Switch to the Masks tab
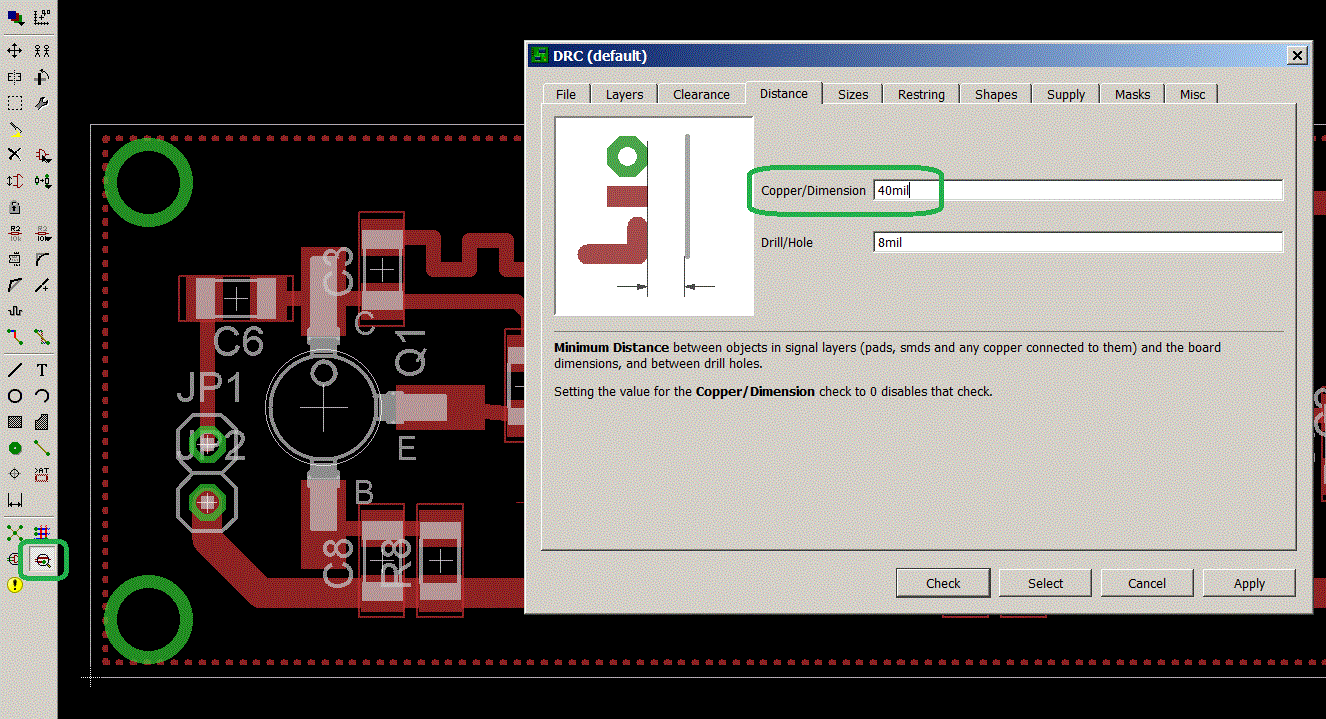 [x=1132, y=94]
